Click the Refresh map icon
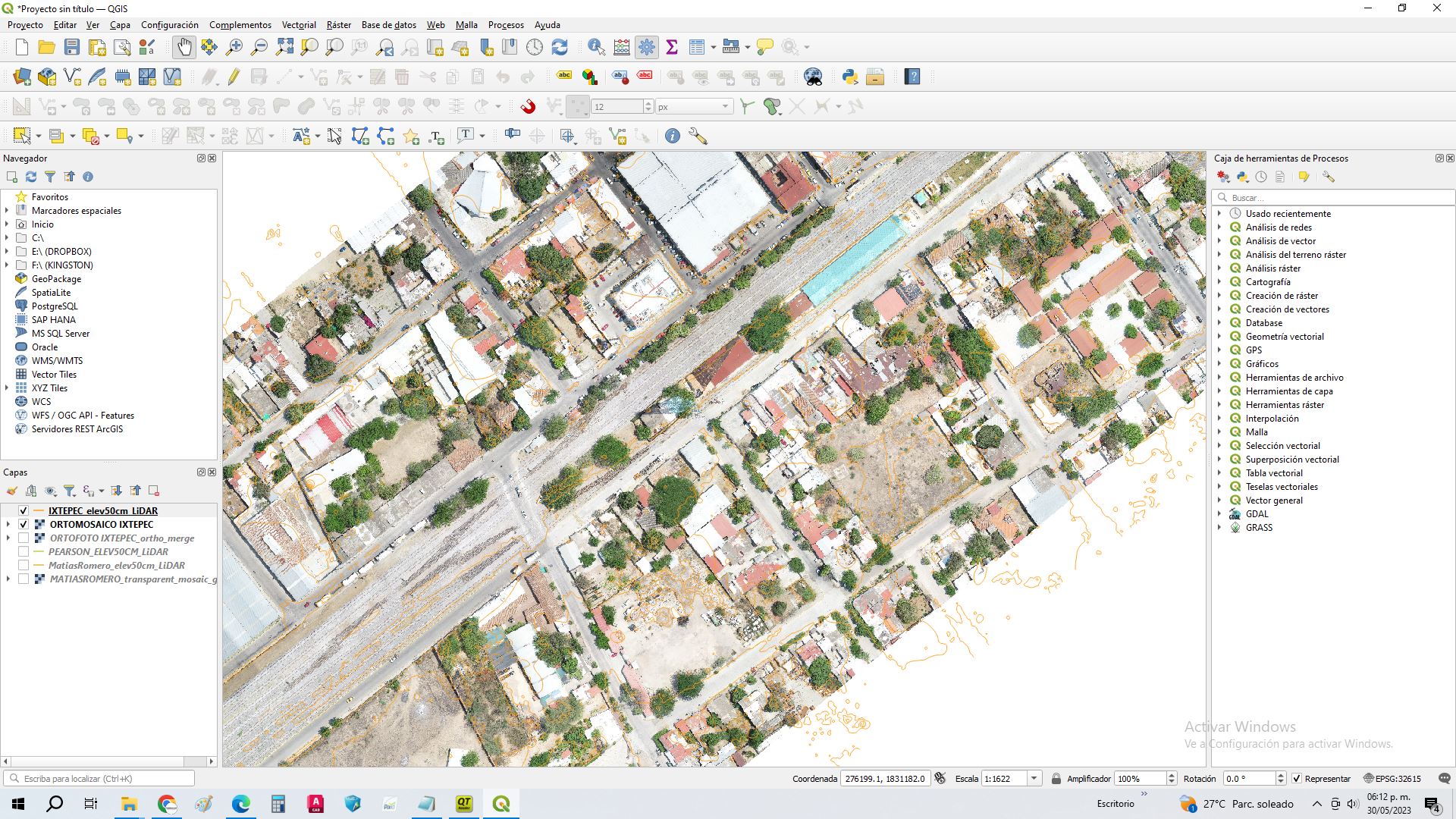1456x819 pixels. [560, 47]
